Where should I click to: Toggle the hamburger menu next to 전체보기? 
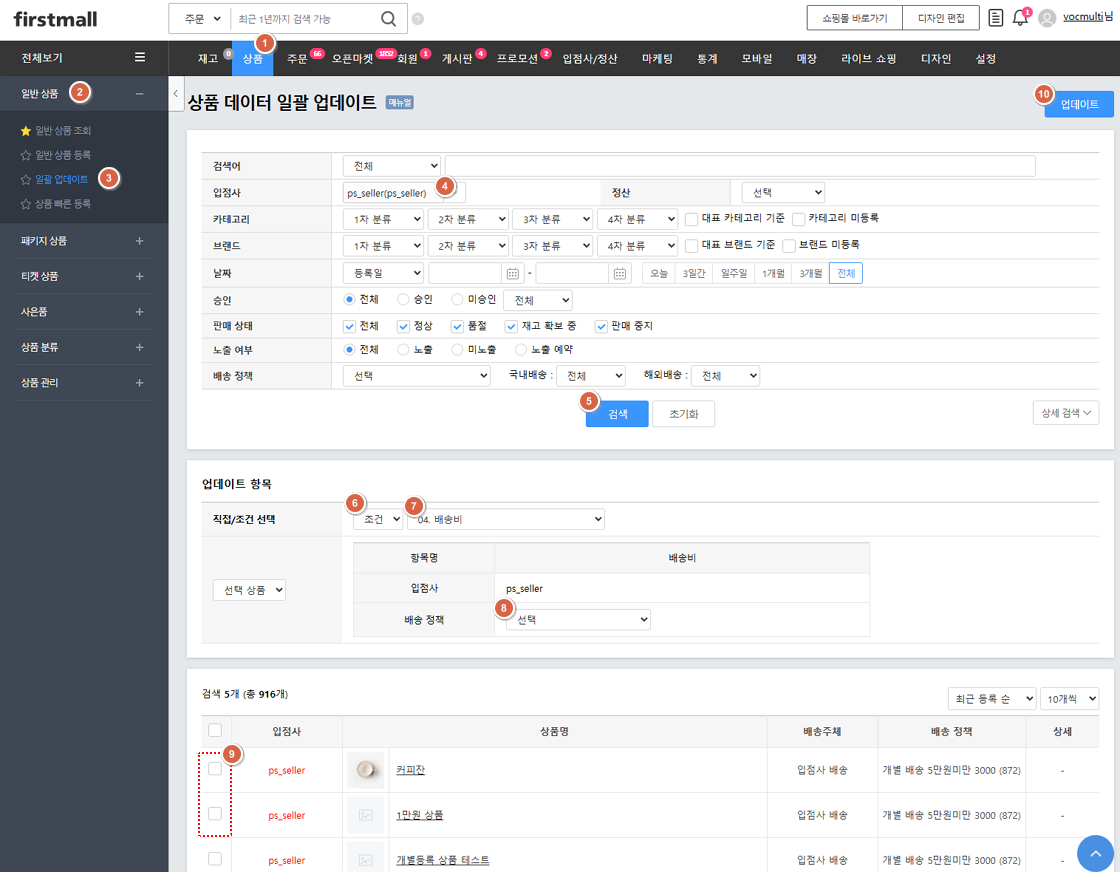pyautogui.click(x=140, y=57)
